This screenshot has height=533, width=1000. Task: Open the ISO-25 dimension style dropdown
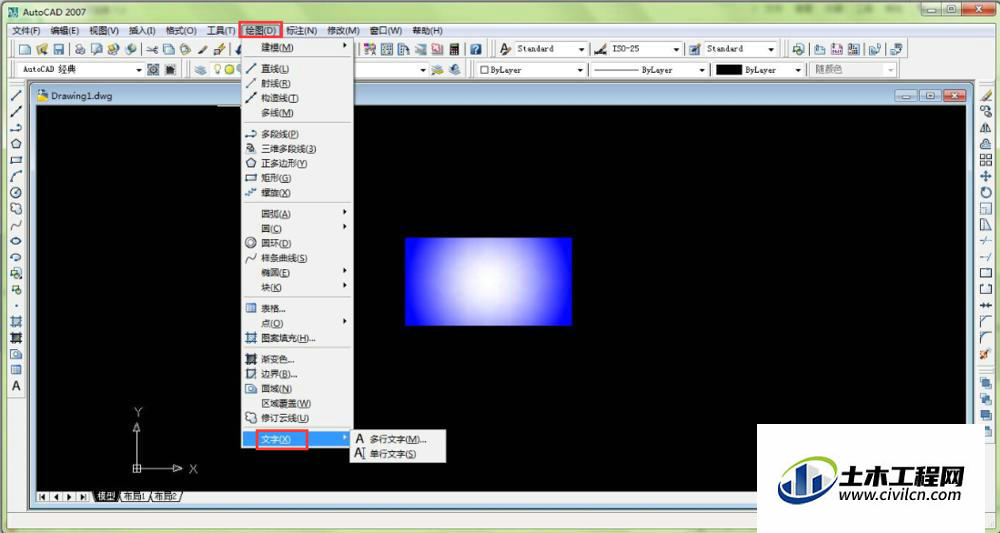click(x=676, y=49)
